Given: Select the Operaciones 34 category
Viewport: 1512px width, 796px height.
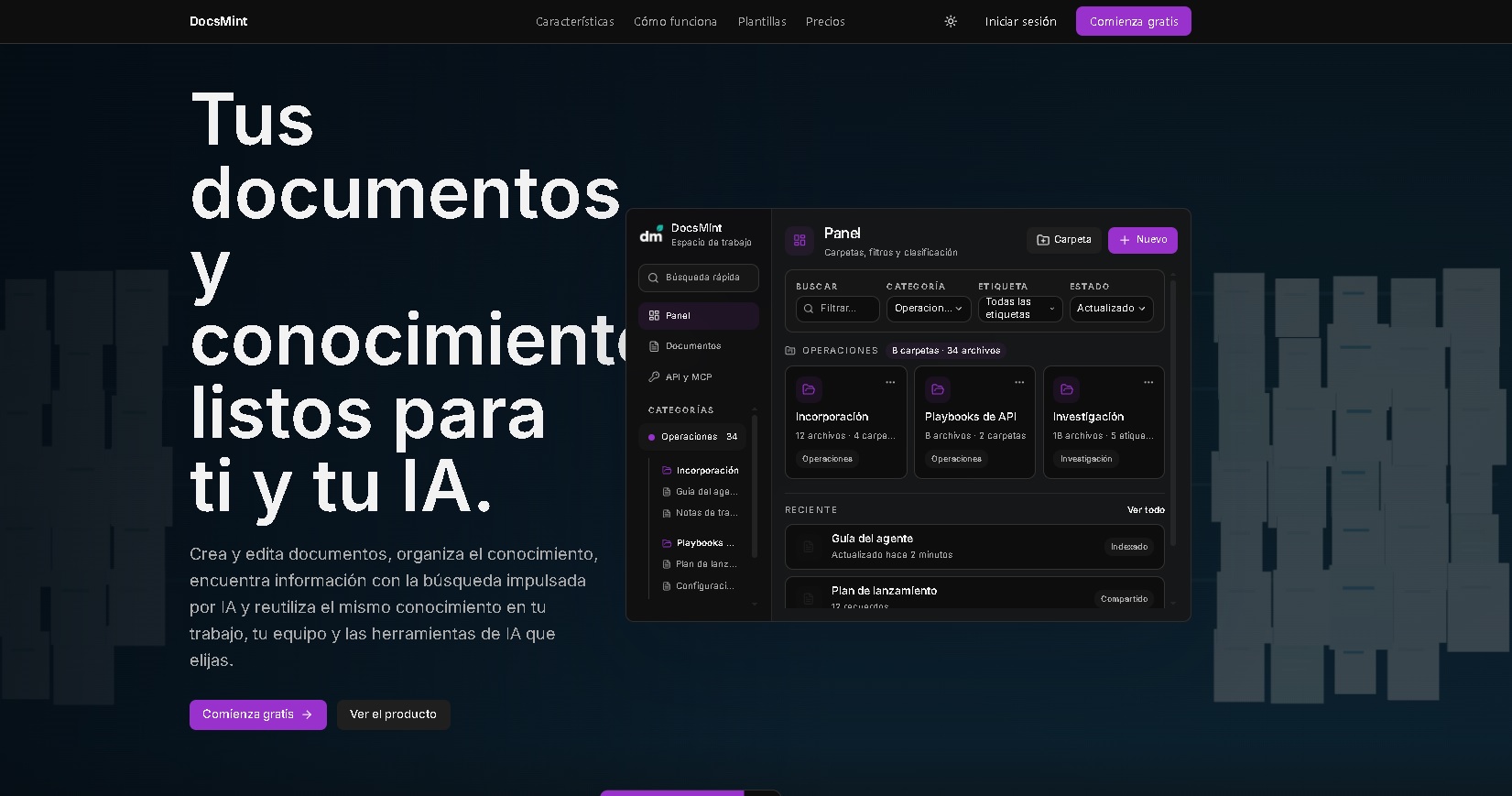Looking at the screenshot, I should pyautogui.click(x=692, y=437).
